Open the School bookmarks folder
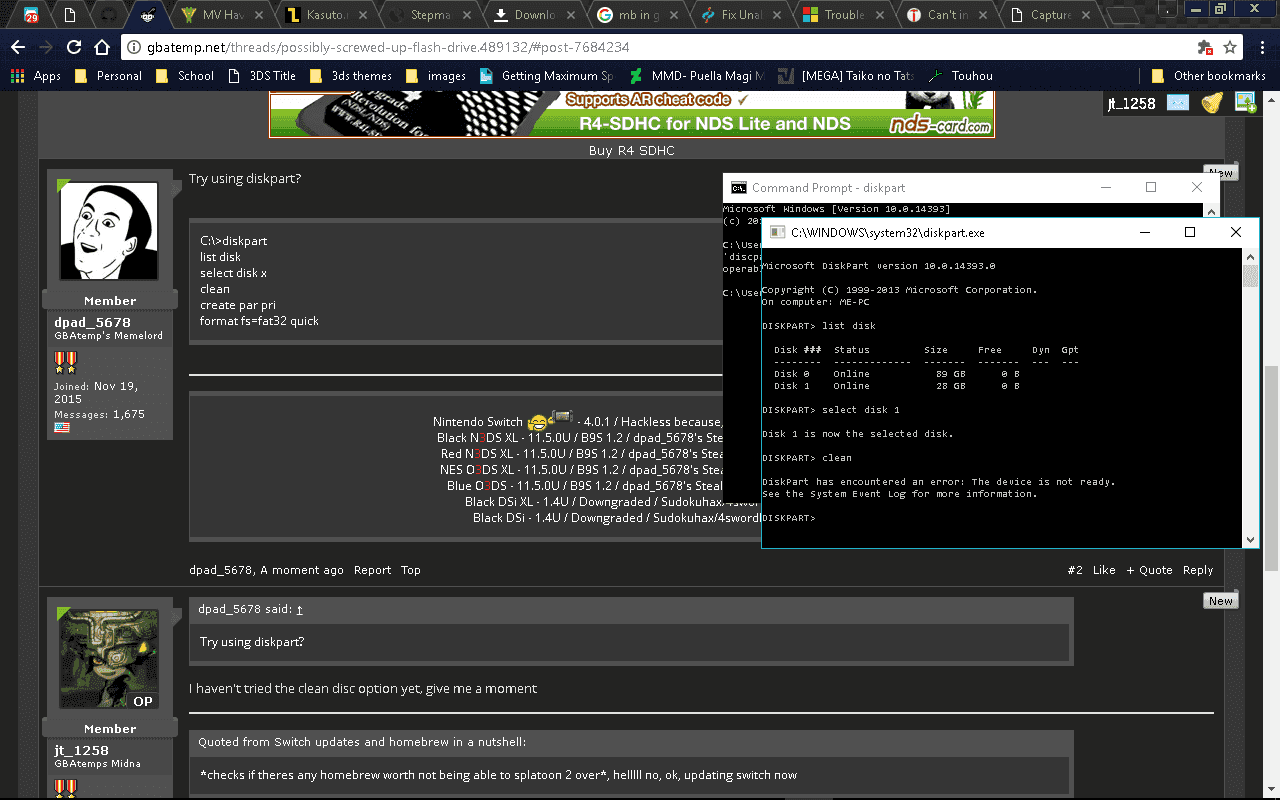This screenshot has height=800, width=1280. [184, 76]
